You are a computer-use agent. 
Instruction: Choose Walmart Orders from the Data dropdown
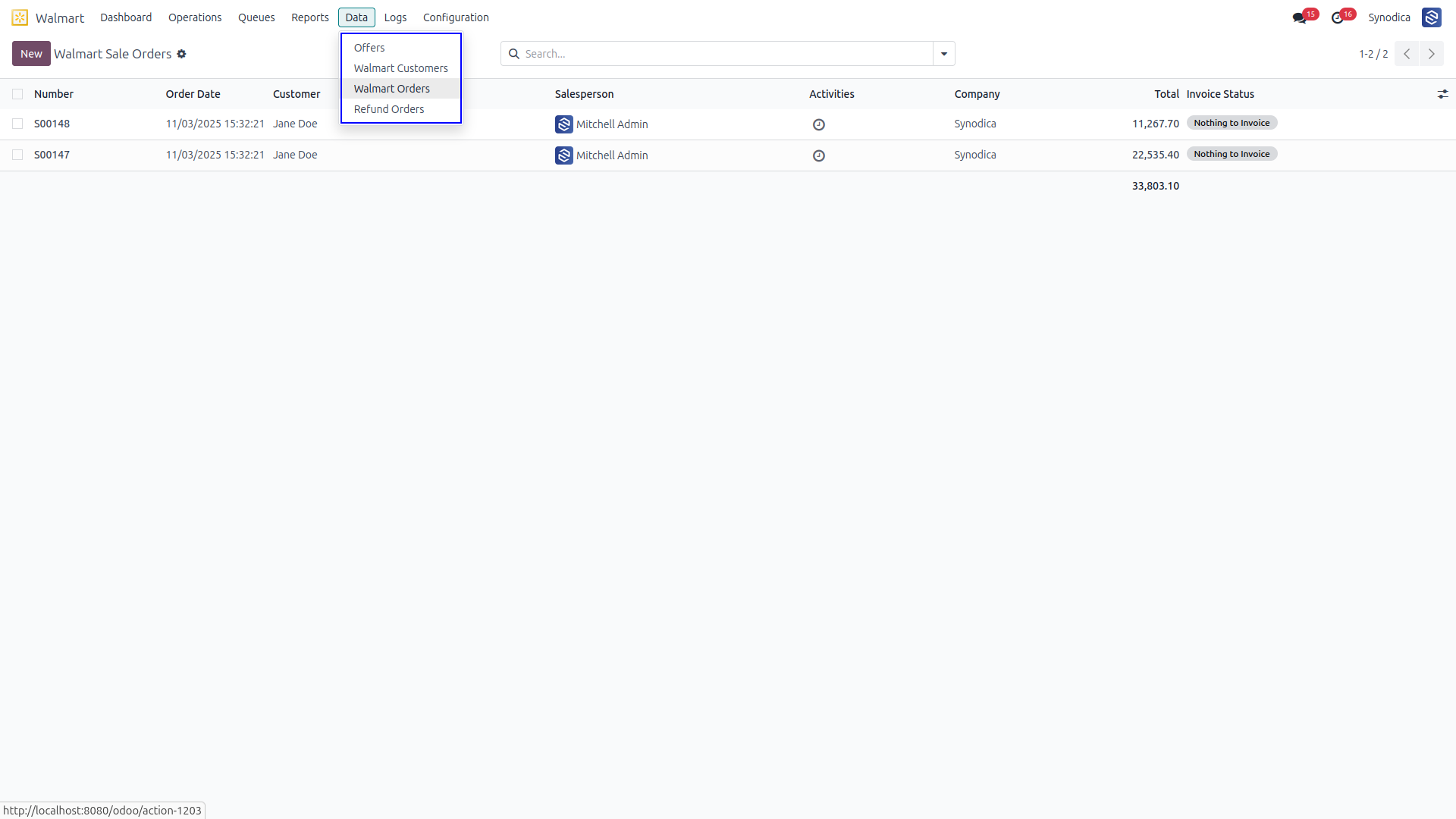401,89
